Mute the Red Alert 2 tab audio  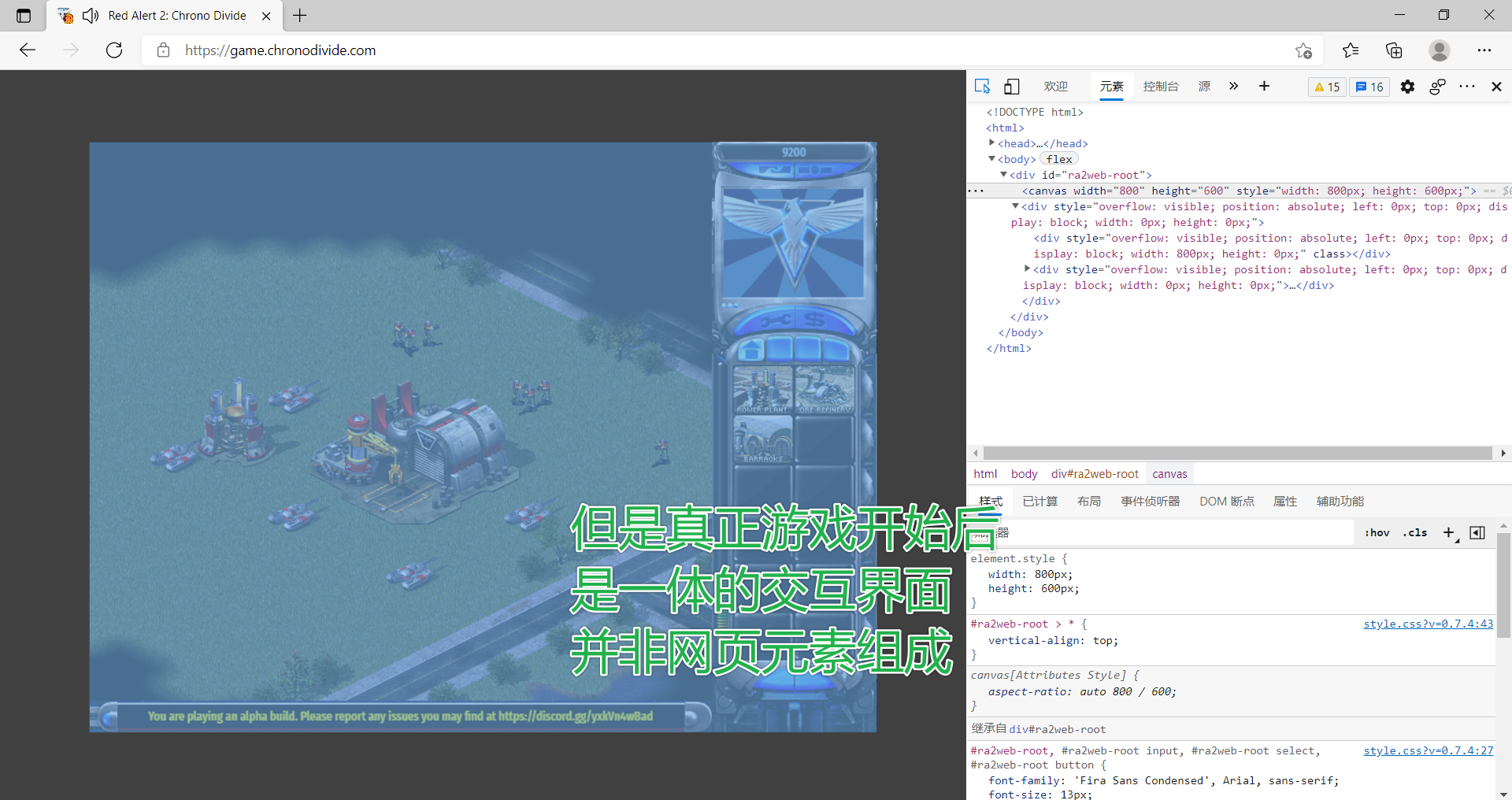click(91, 16)
